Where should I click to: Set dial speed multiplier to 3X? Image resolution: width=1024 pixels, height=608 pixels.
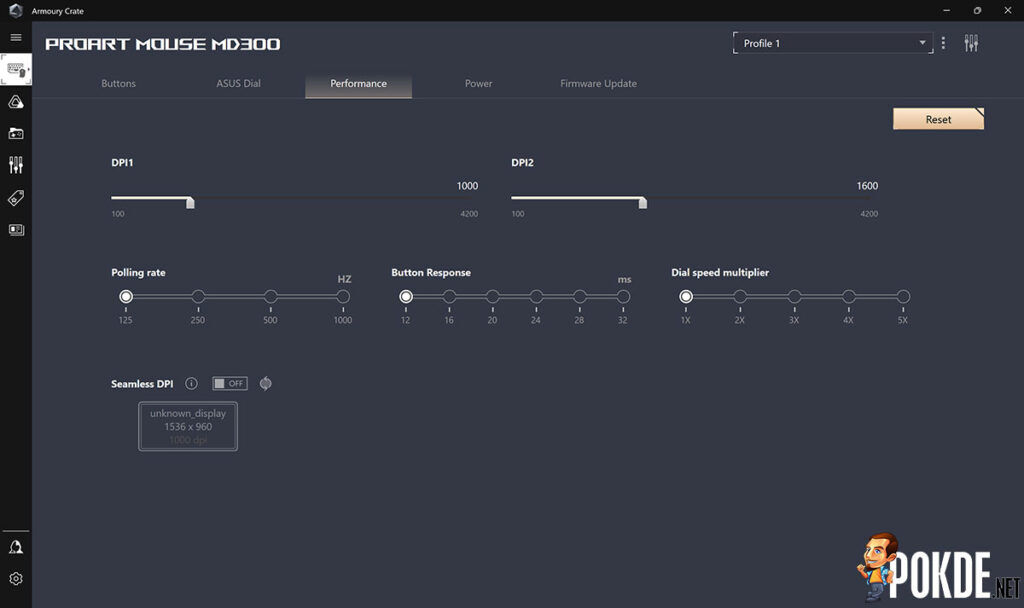coord(794,296)
